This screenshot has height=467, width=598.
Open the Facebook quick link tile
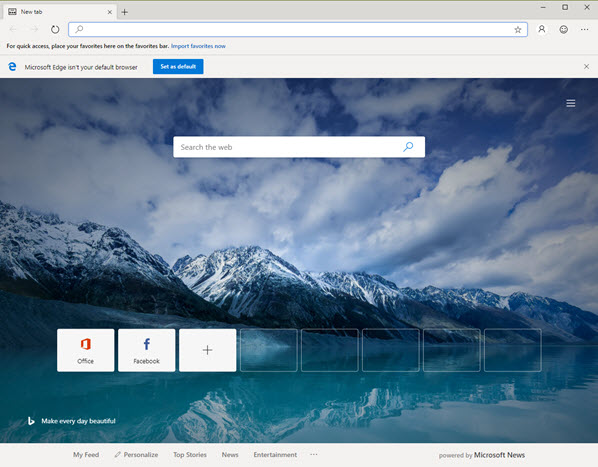[146, 350]
